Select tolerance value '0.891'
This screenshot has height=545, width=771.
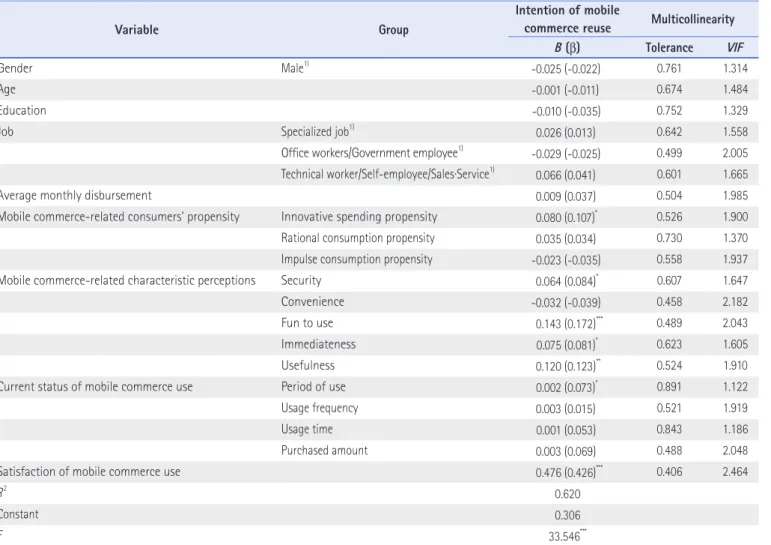(669, 387)
